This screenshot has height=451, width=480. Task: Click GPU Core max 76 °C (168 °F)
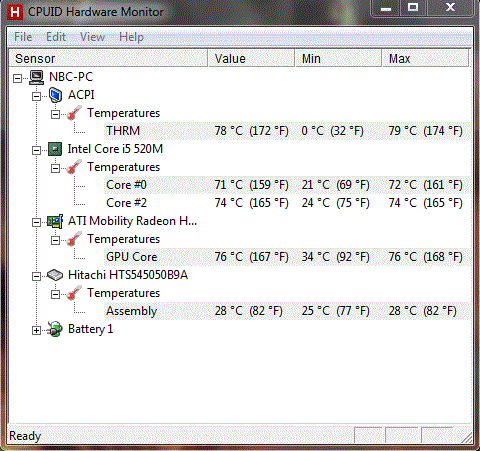click(x=426, y=257)
